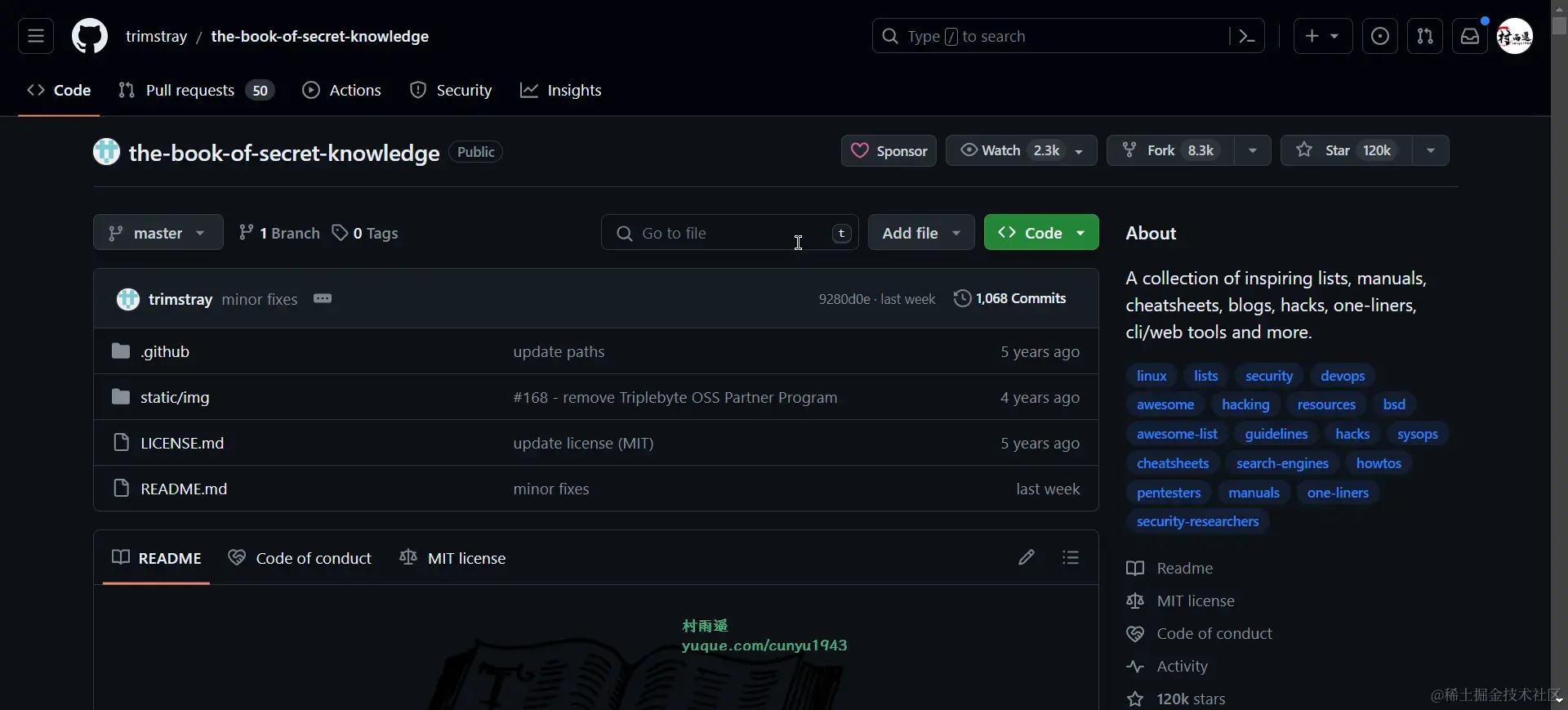The width and height of the screenshot is (1568, 710).
Task: Expand the Star lists caret
Action: [1431, 150]
